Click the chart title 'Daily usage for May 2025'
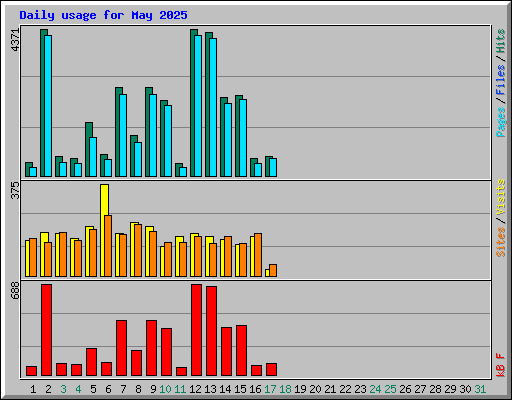The image size is (512, 400). (103, 15)
